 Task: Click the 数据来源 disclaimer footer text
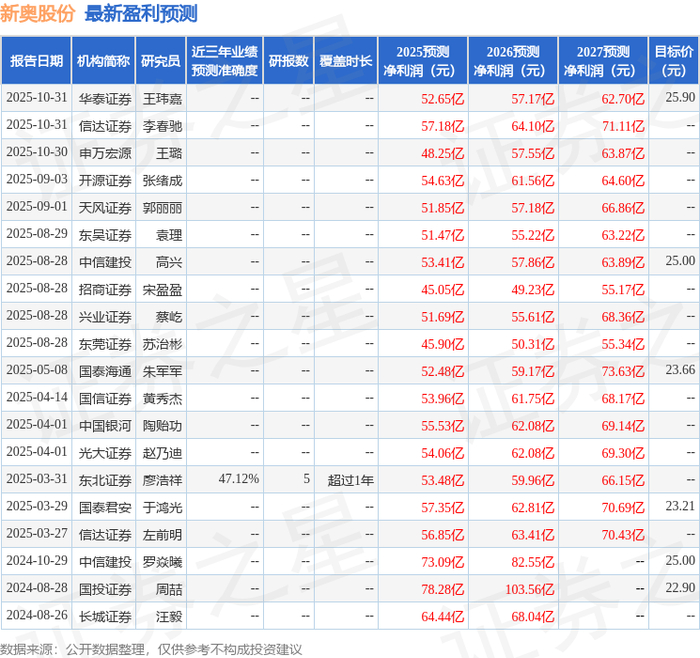pyautogui.click(x=151, y=649)
